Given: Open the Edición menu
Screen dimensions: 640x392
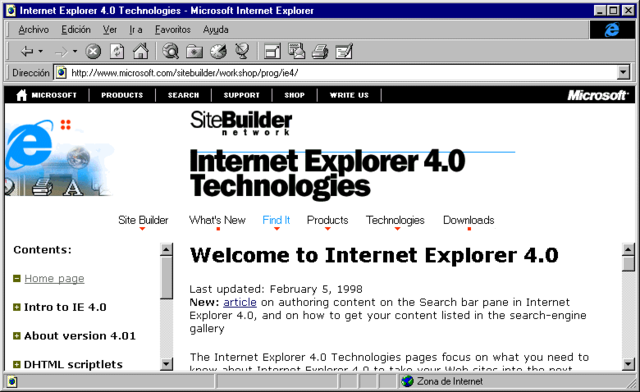Looking at the screenshot, I should [x=76, y=30].
